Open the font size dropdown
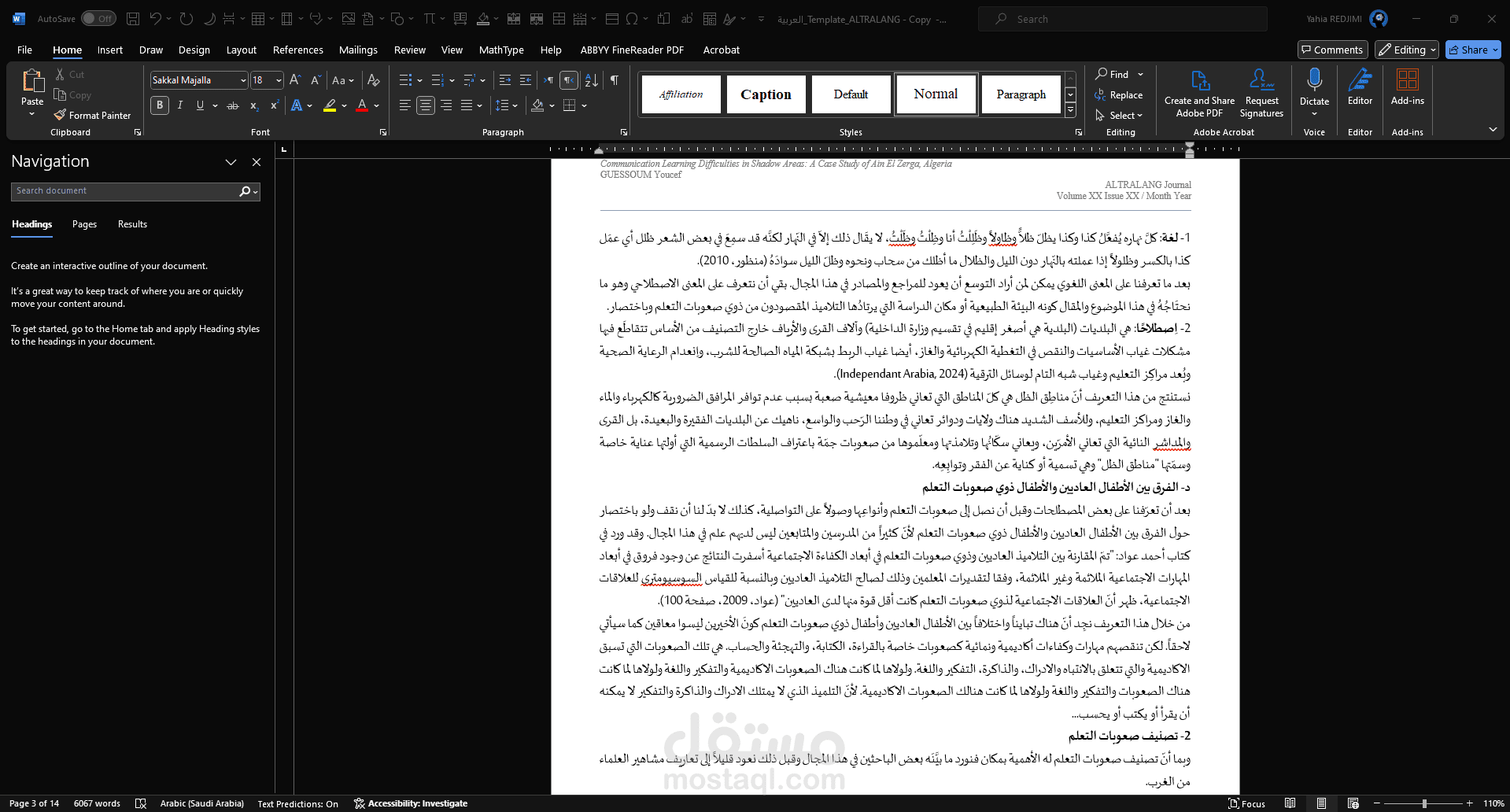 279,80
